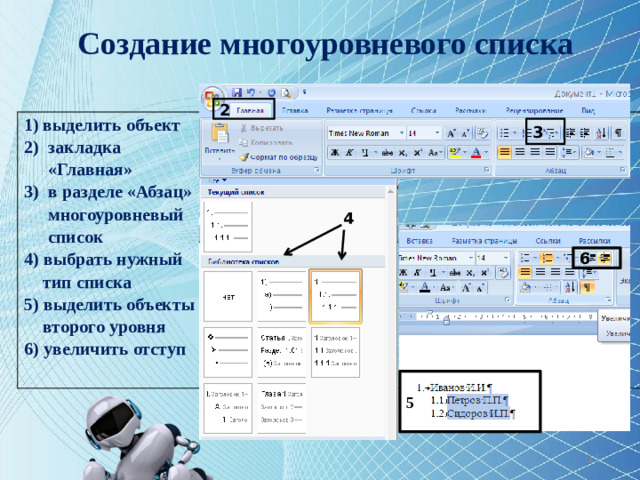Open font size 14 dropdown in upper ribbon
The width and height of the screenshot is (640, 480).
click(x=437, y=133)
